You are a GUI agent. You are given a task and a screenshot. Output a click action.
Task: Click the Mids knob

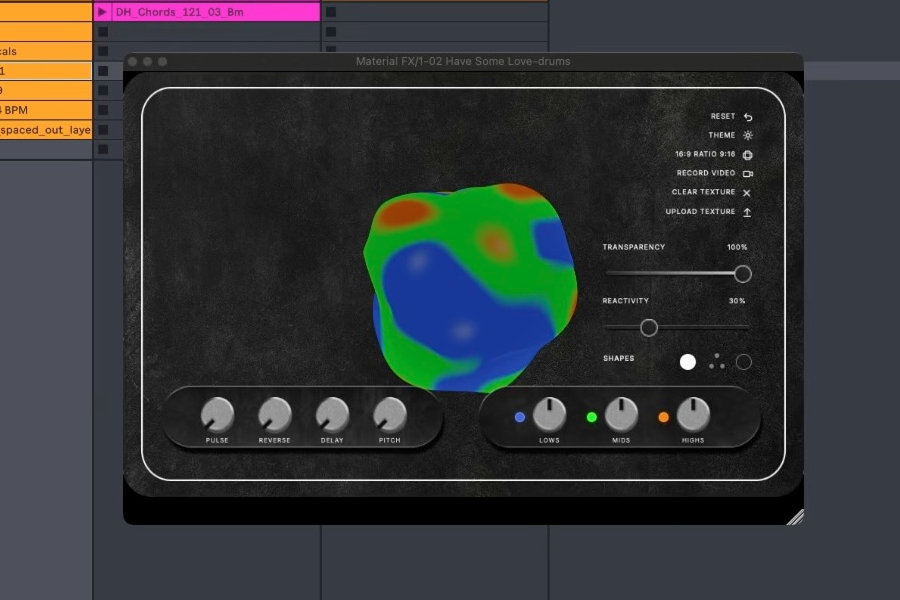click(x=622, y=413)
